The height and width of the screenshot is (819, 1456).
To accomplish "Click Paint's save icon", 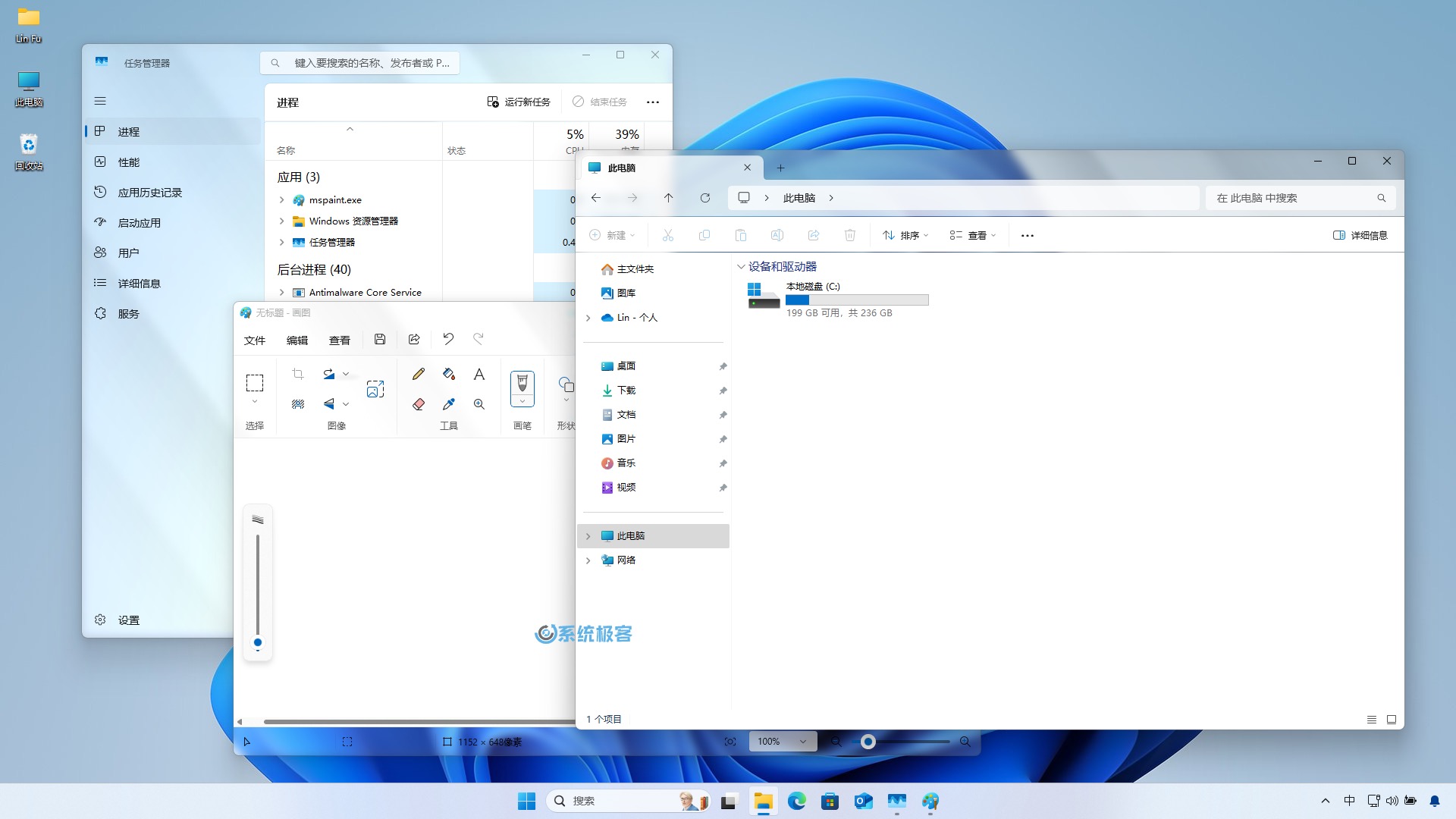I will click(x=380, y=339).
